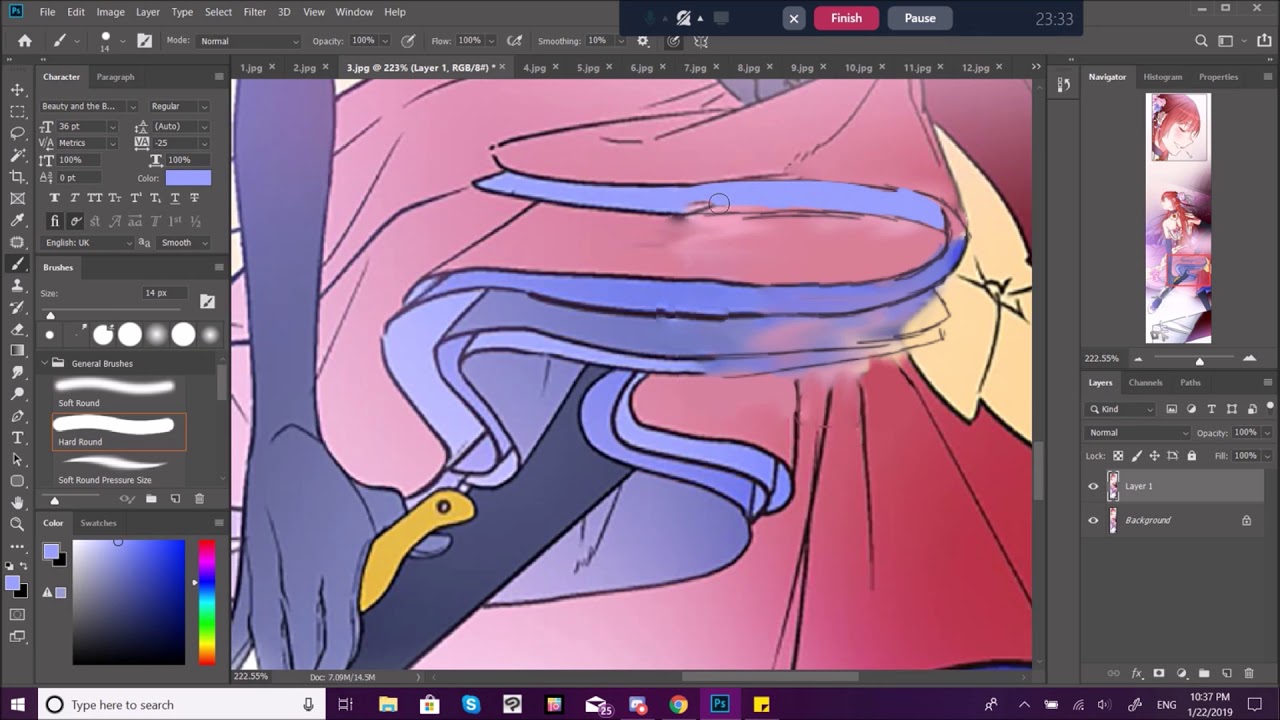Screen dimensions: 1280x720
Task: Toggle lock image pixels
Action: point(1135,456)
